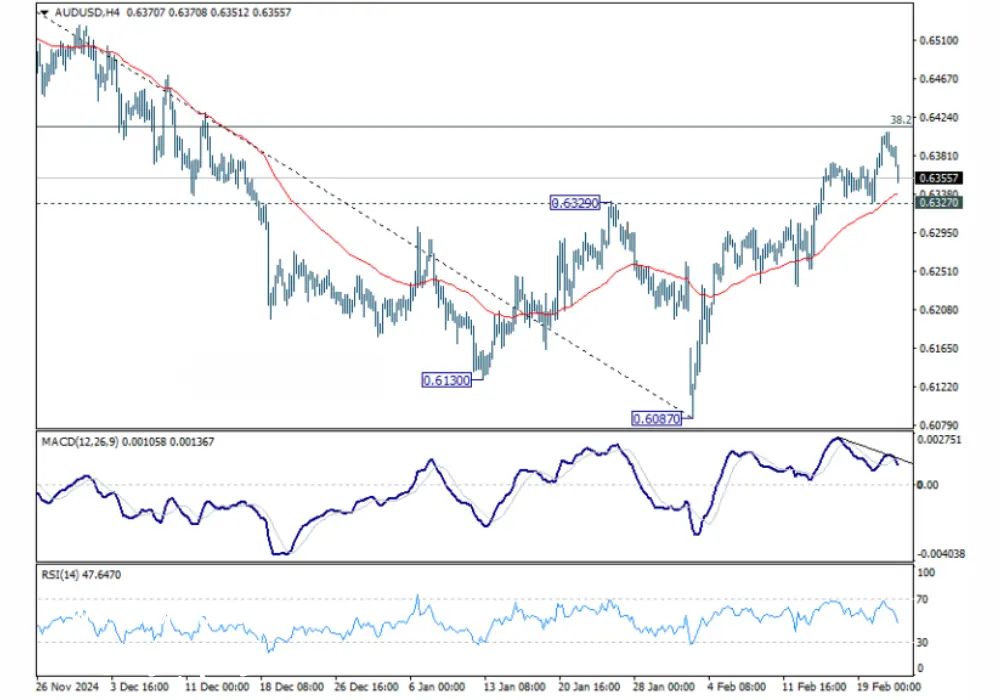
Task: Click the triangle arrow beside AUDUSD,H4 title
Action: pos(43,14)
